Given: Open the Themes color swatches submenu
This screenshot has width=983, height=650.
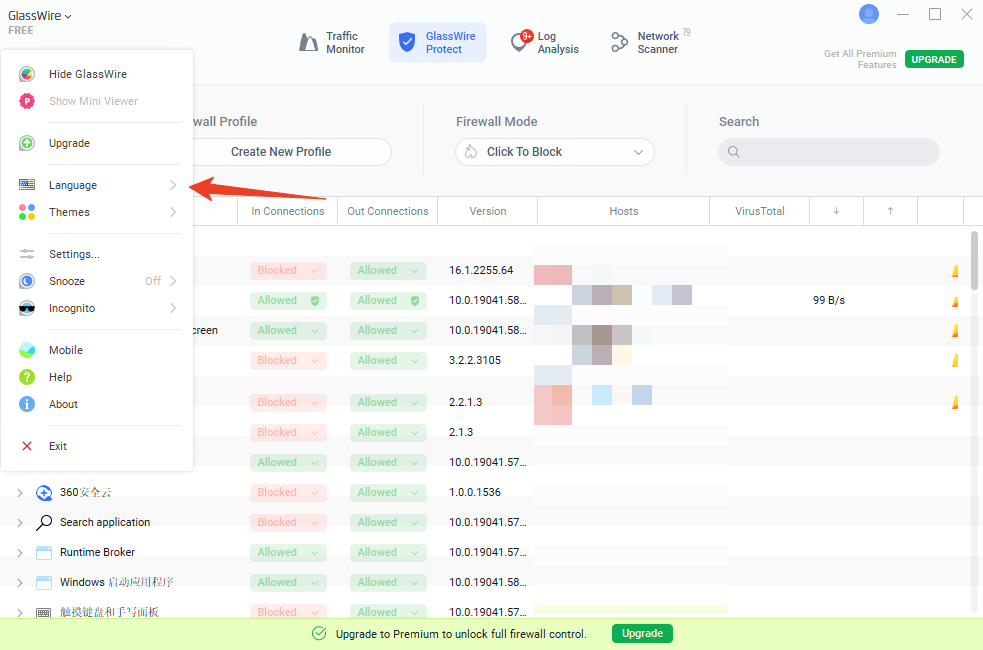Looking at the screenshot, I should [x=98, y=212].
